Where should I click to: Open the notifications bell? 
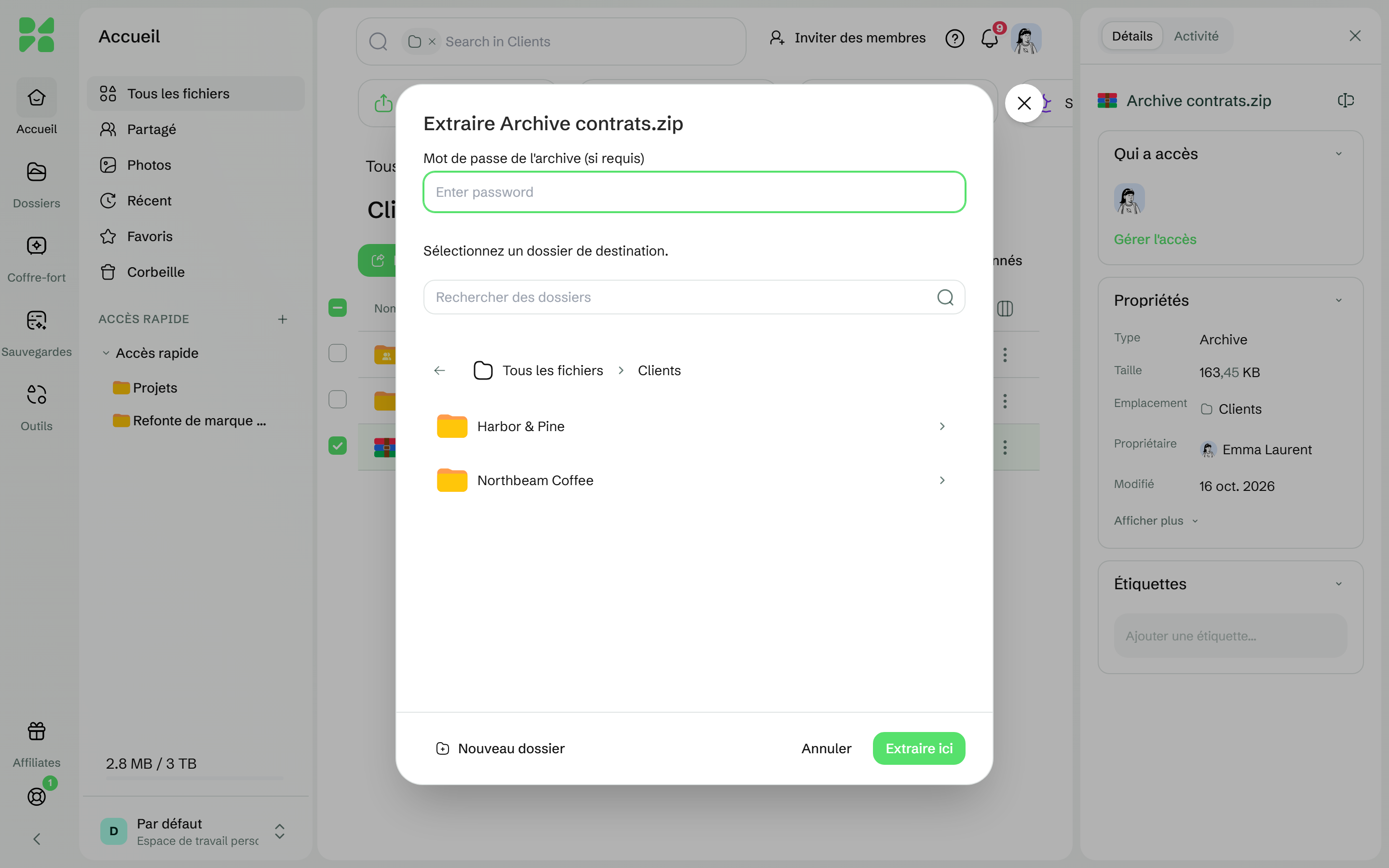click(x=989, y=39)
